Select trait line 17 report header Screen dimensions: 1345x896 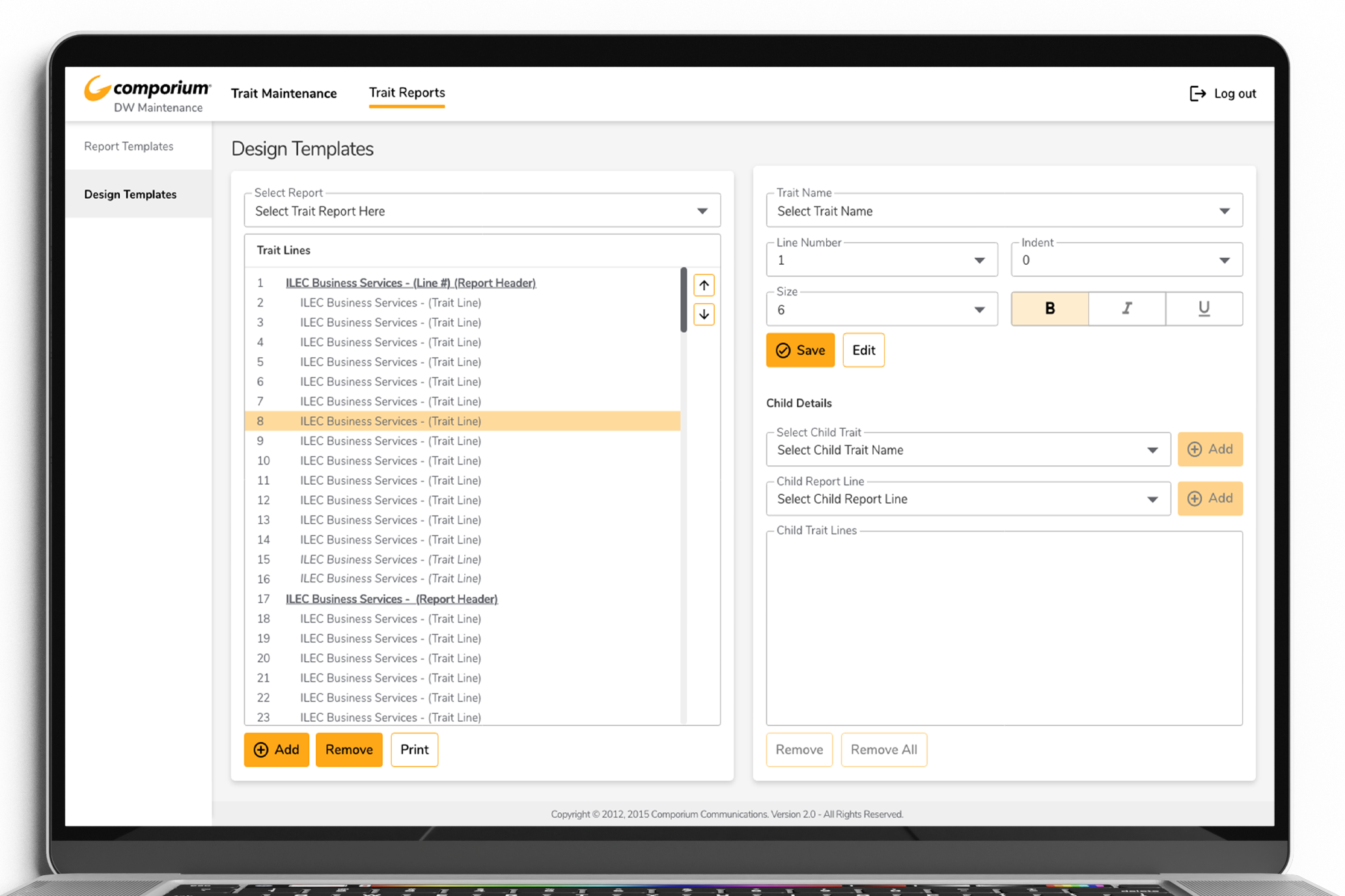tap(391, 599)
